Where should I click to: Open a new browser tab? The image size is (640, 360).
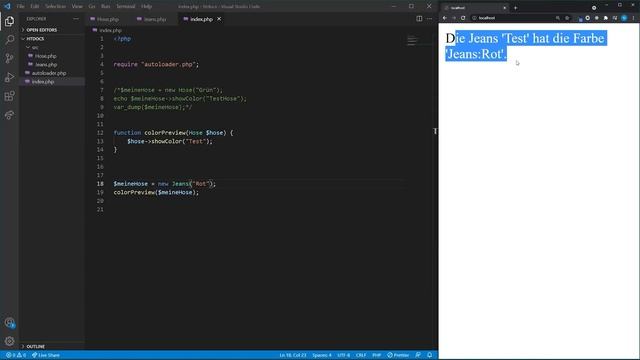[516, 8]
